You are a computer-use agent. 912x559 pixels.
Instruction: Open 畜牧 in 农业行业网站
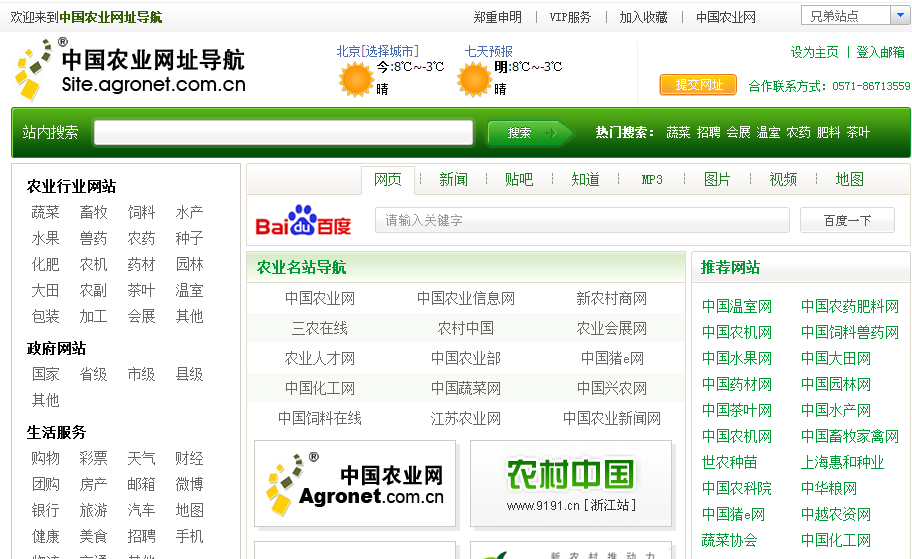coord(94,212)
